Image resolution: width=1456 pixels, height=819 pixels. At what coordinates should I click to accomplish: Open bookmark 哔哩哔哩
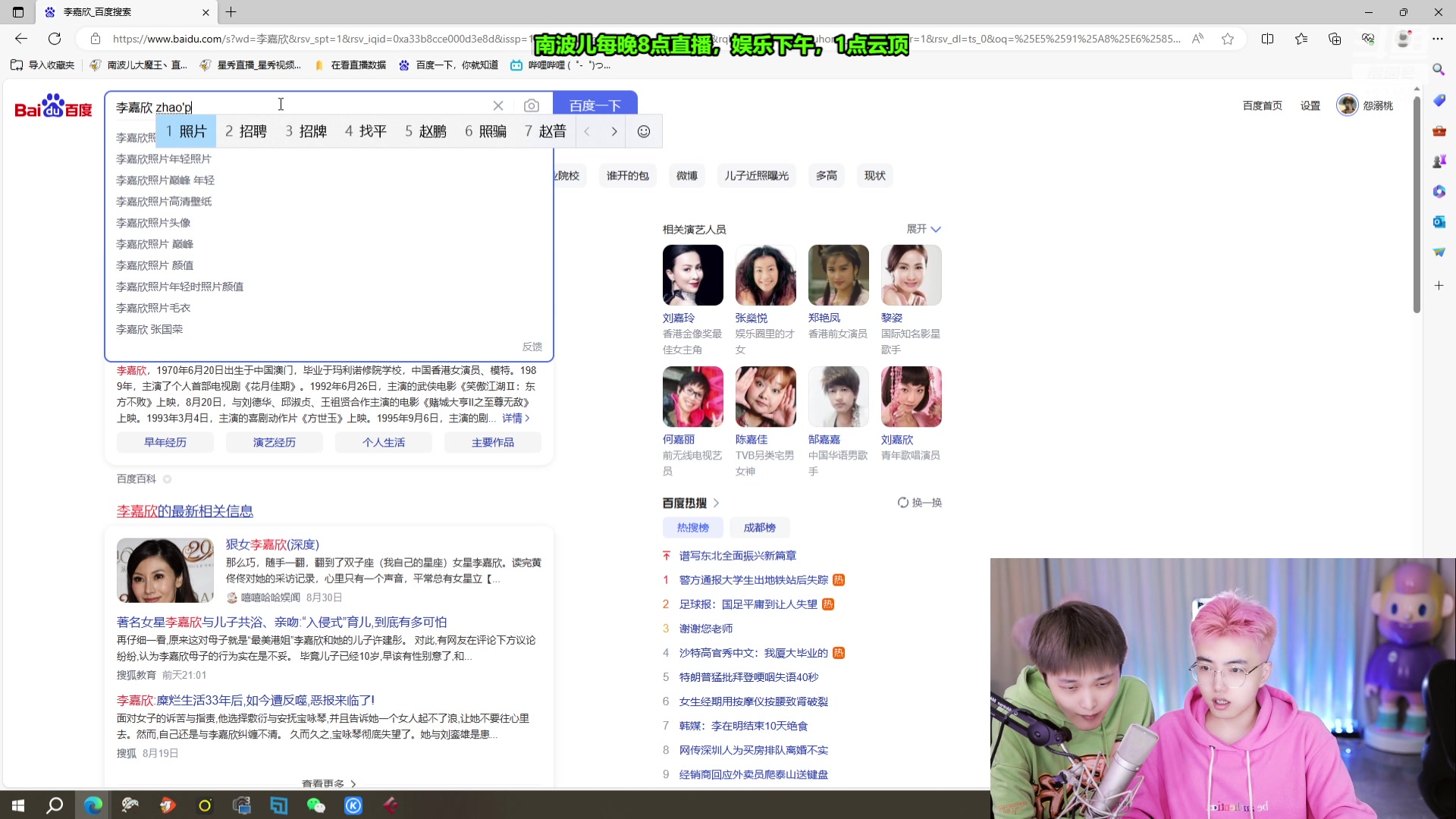point(560,65)
